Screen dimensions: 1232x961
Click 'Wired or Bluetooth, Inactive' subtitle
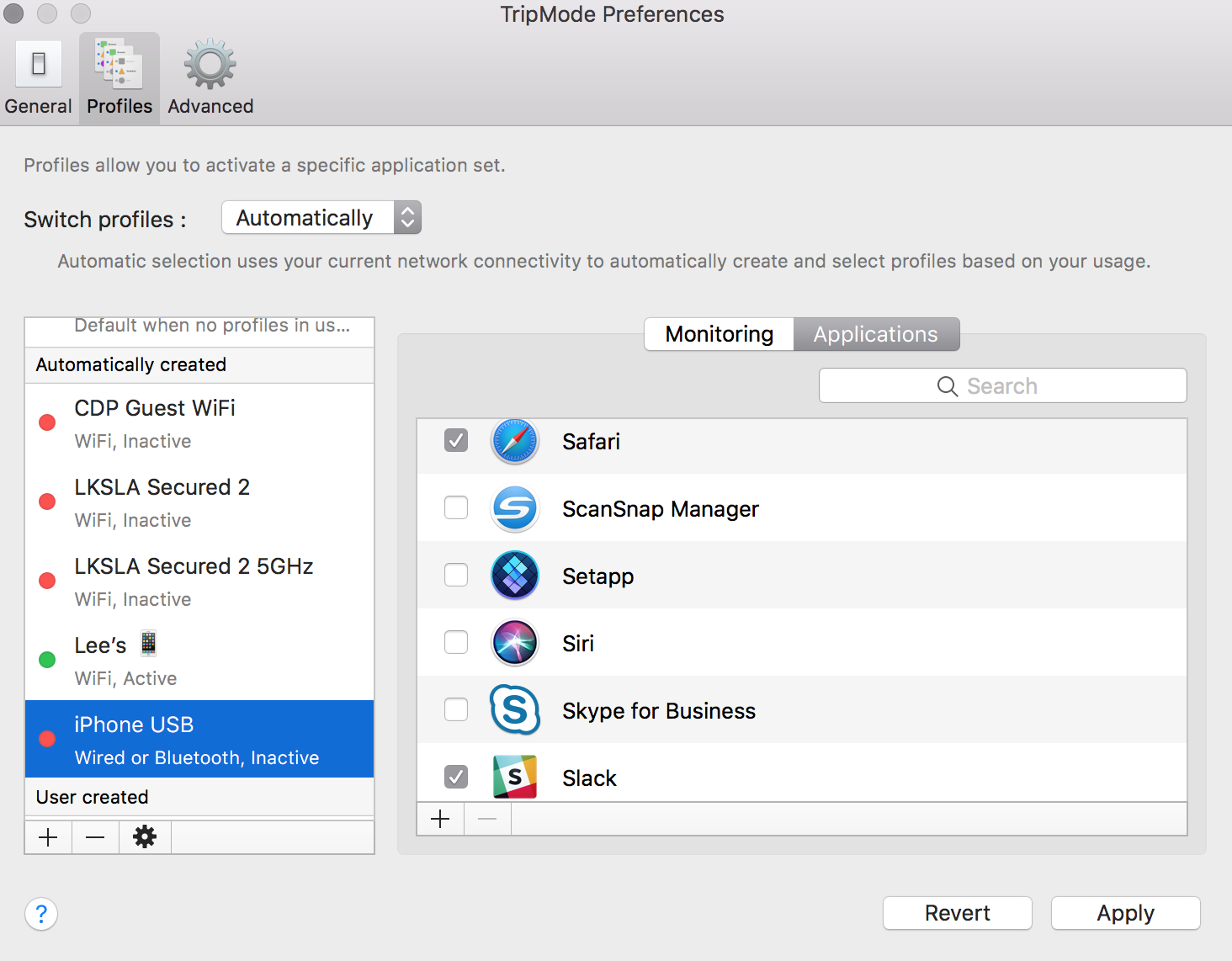[x=197, y=758]
